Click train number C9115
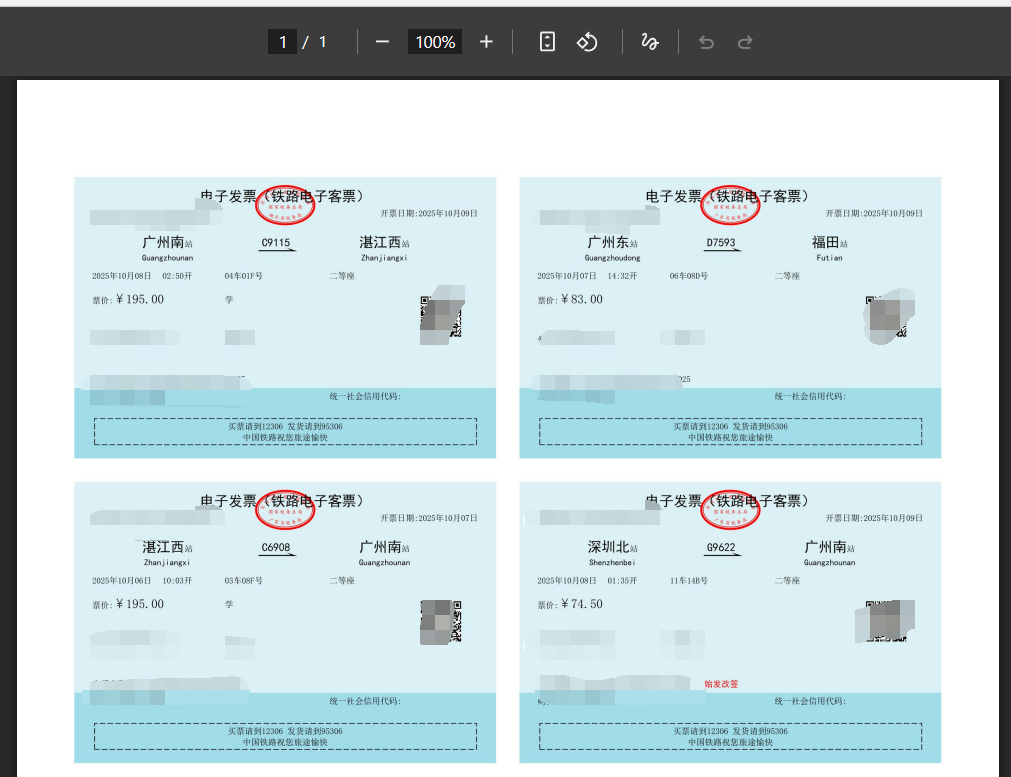This screenshot has height=777, width=1011. [x=275, y=243]
